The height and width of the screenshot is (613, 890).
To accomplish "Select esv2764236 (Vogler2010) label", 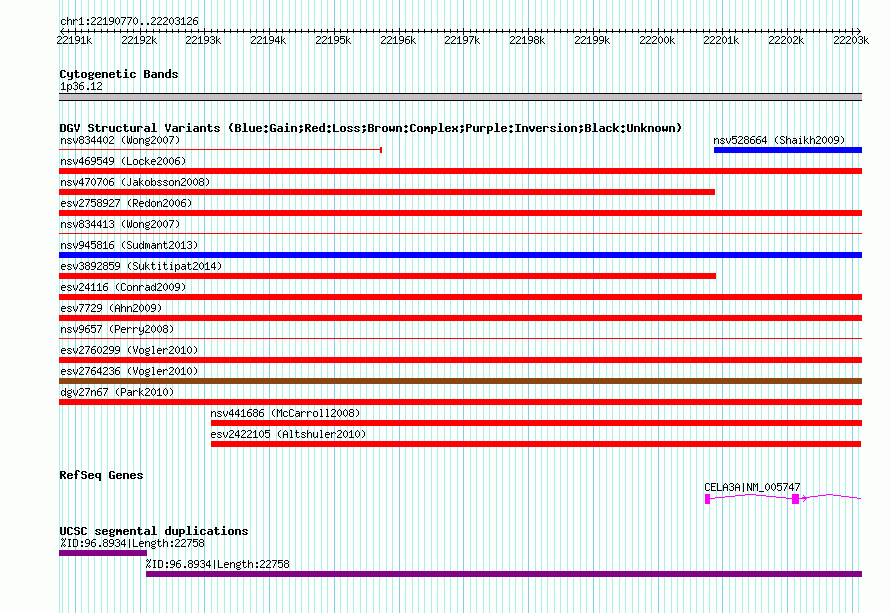I will tap(129, 371).
